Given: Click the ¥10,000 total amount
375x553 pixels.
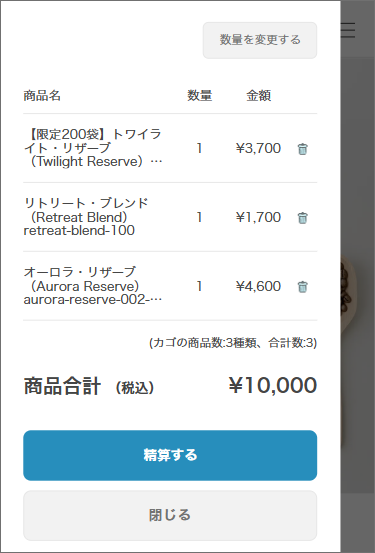Looking at the screenshot, I should coord(273,385).
